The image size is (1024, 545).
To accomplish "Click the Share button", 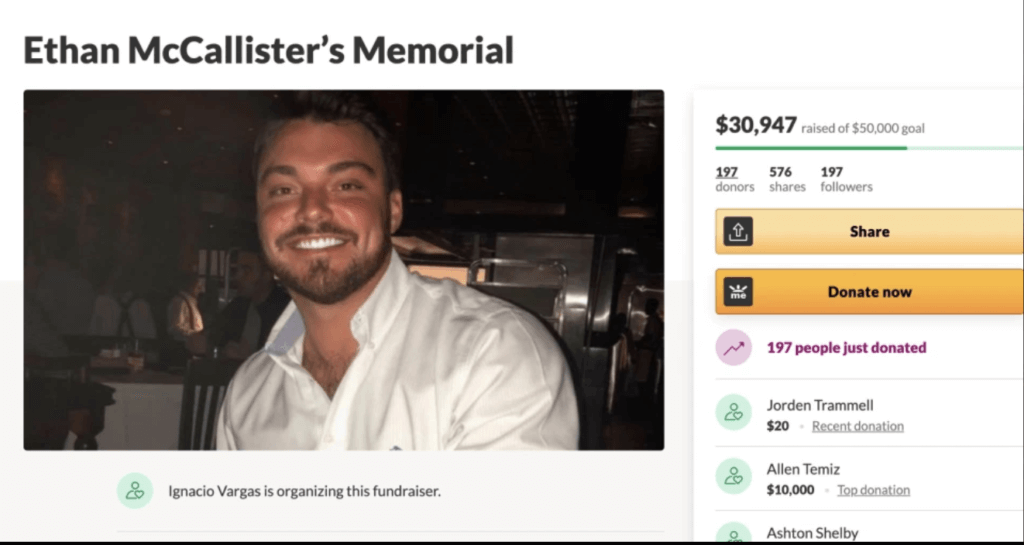I will click(x=869, y=231).
